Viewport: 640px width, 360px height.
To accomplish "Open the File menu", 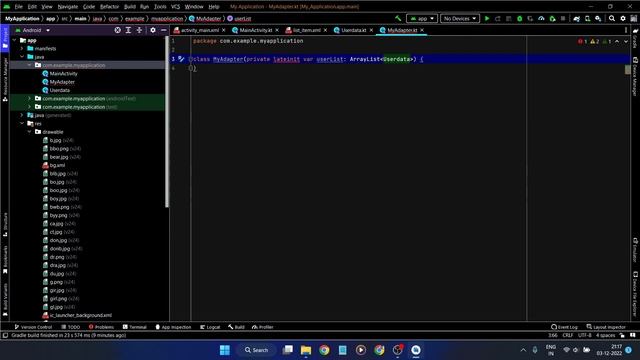I will tap(19, 7).
